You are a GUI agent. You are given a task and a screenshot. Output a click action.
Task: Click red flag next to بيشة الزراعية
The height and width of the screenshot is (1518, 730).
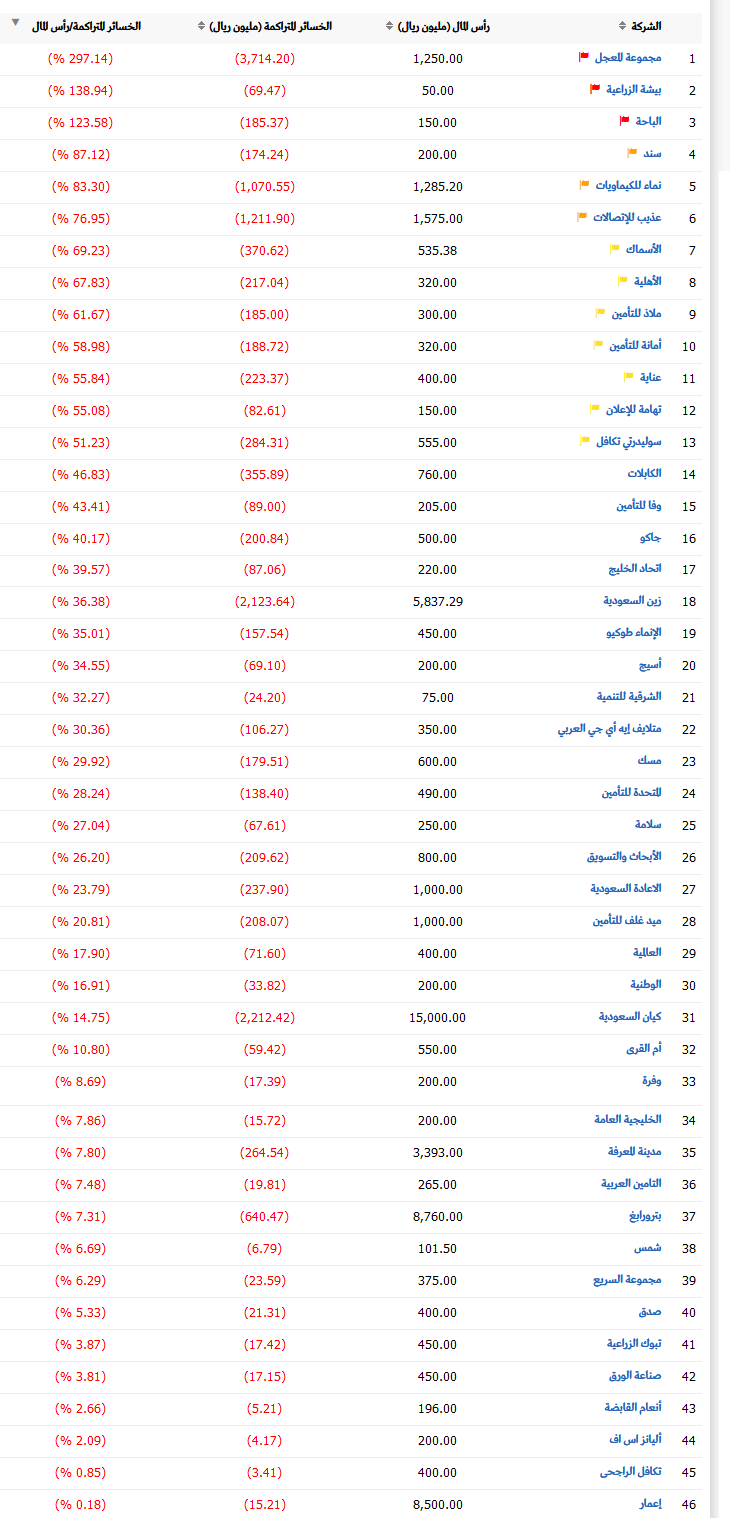coord(595,89)
